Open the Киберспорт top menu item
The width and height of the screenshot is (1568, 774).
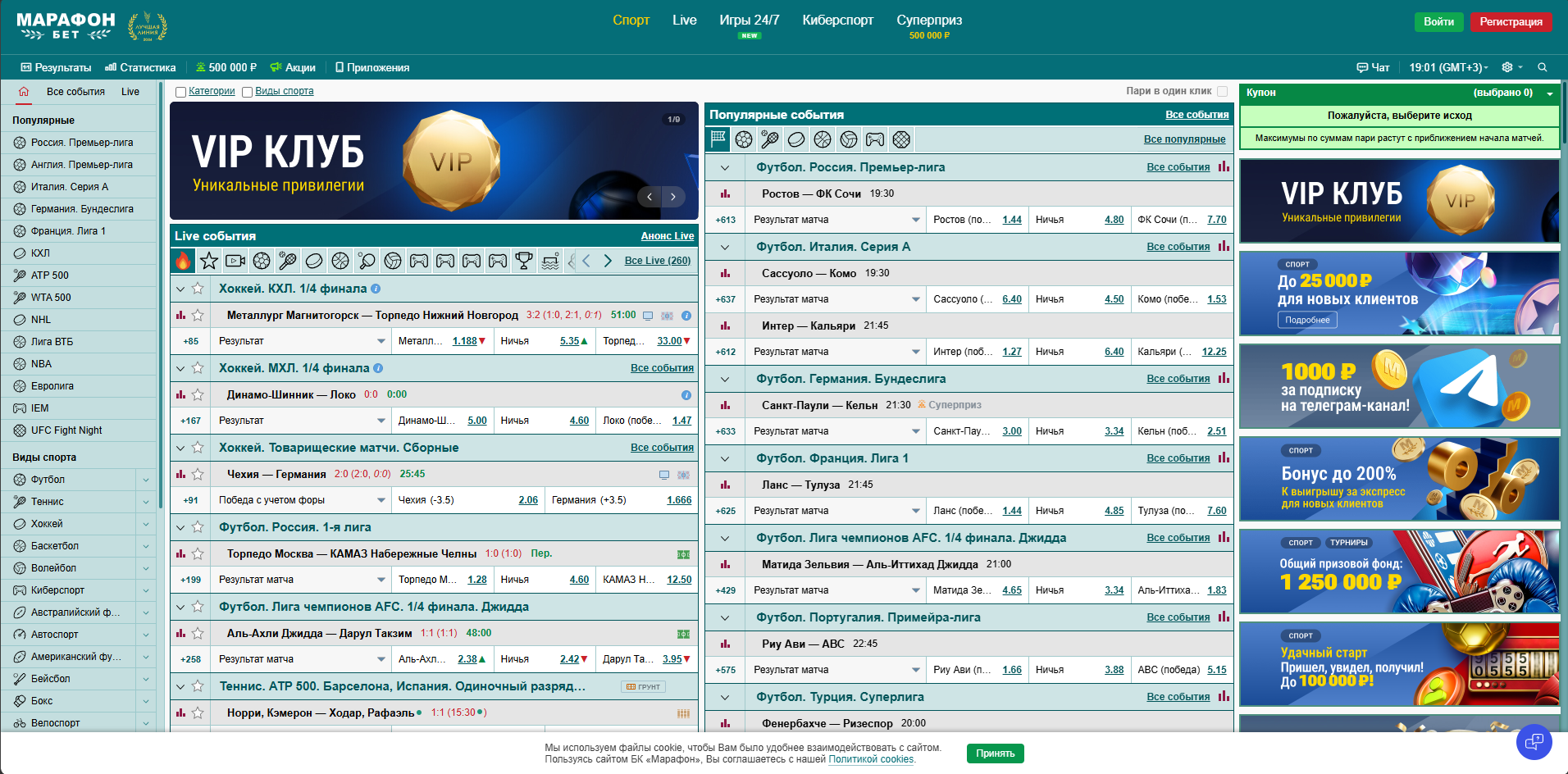click(x=837, y=20)
